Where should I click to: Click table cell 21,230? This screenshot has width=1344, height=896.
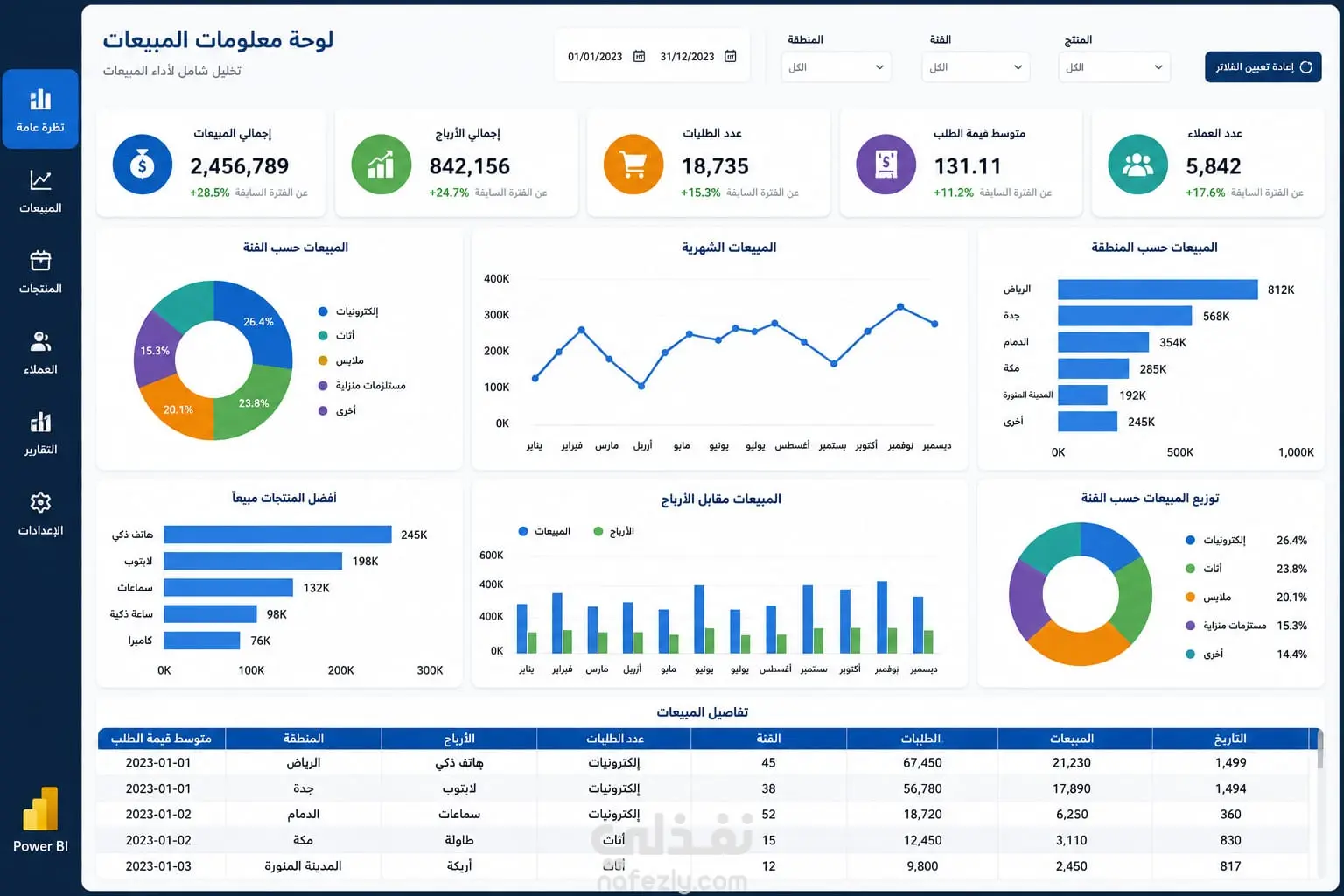pyautogui.click(x=1072, y=763)
